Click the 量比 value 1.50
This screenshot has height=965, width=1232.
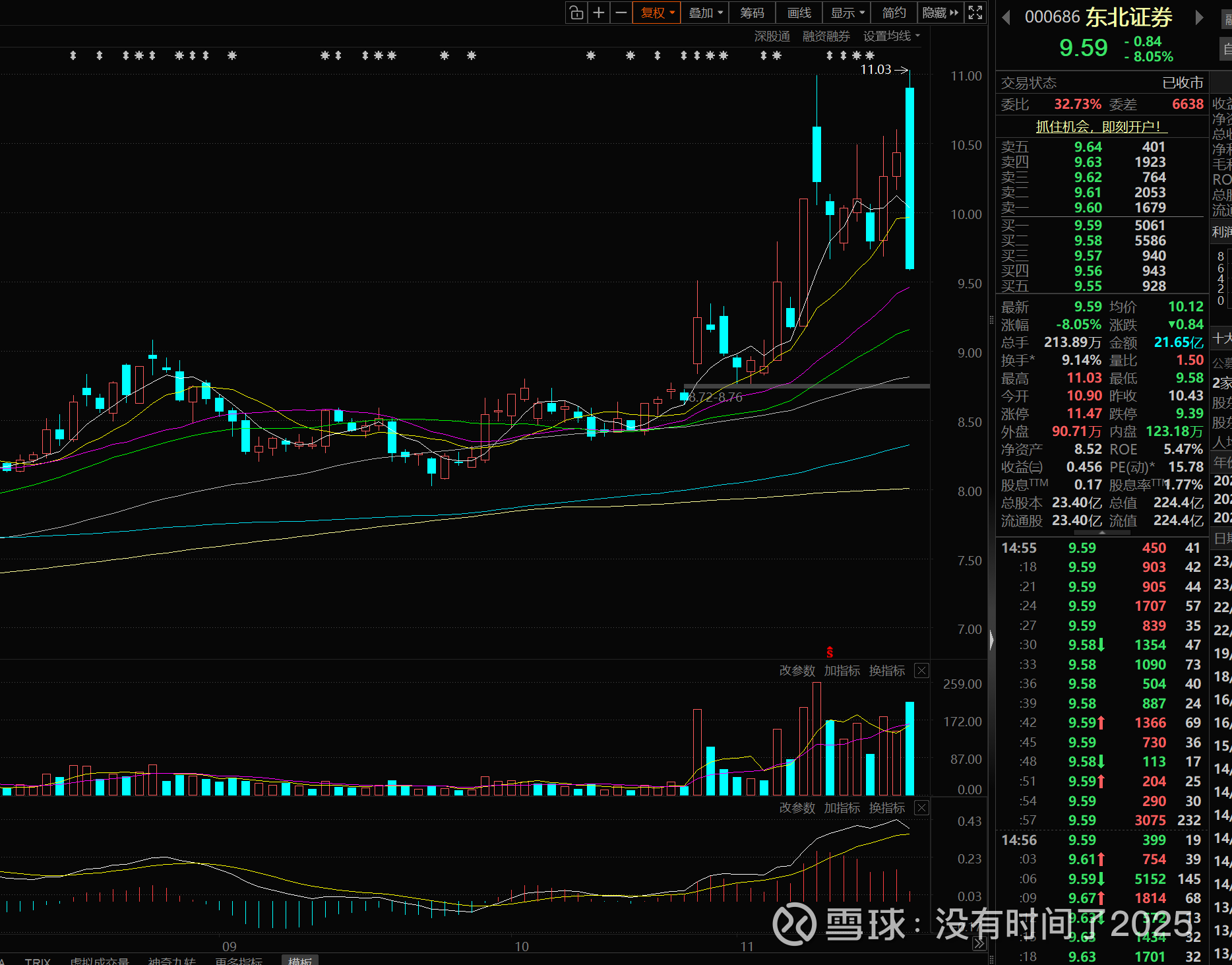[1190, 360]
